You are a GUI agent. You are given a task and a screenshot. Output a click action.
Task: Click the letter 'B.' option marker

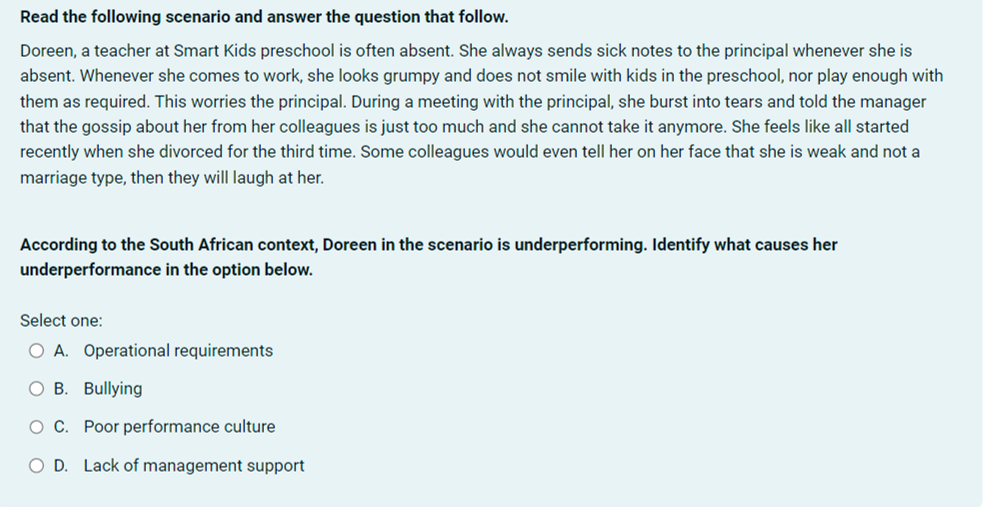point(61,389)
